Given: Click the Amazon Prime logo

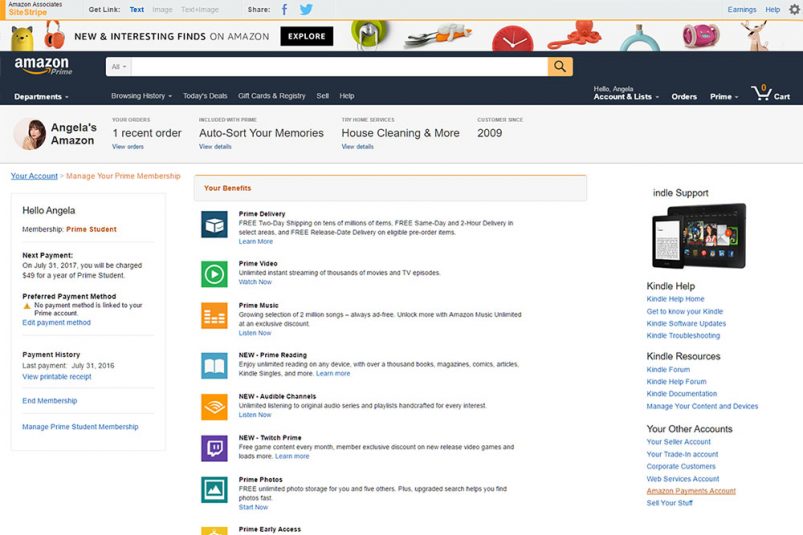Looking at the screenshot, I should pyautogui.click(x=43, y=66).
